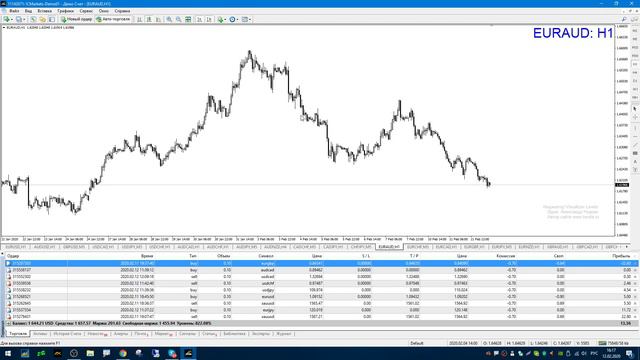Switch chart to candlestick style
Image resolution: width=640 pixels, height=360 pixels.
pos(149,19)
